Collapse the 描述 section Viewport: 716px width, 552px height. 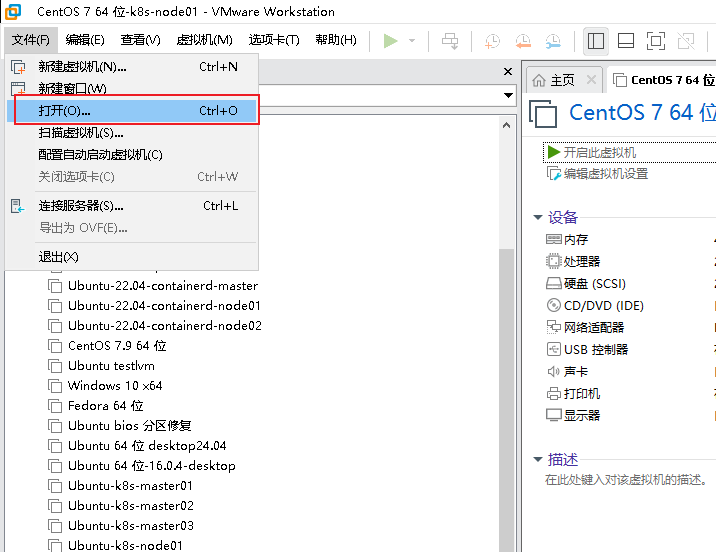click(538, 459)
